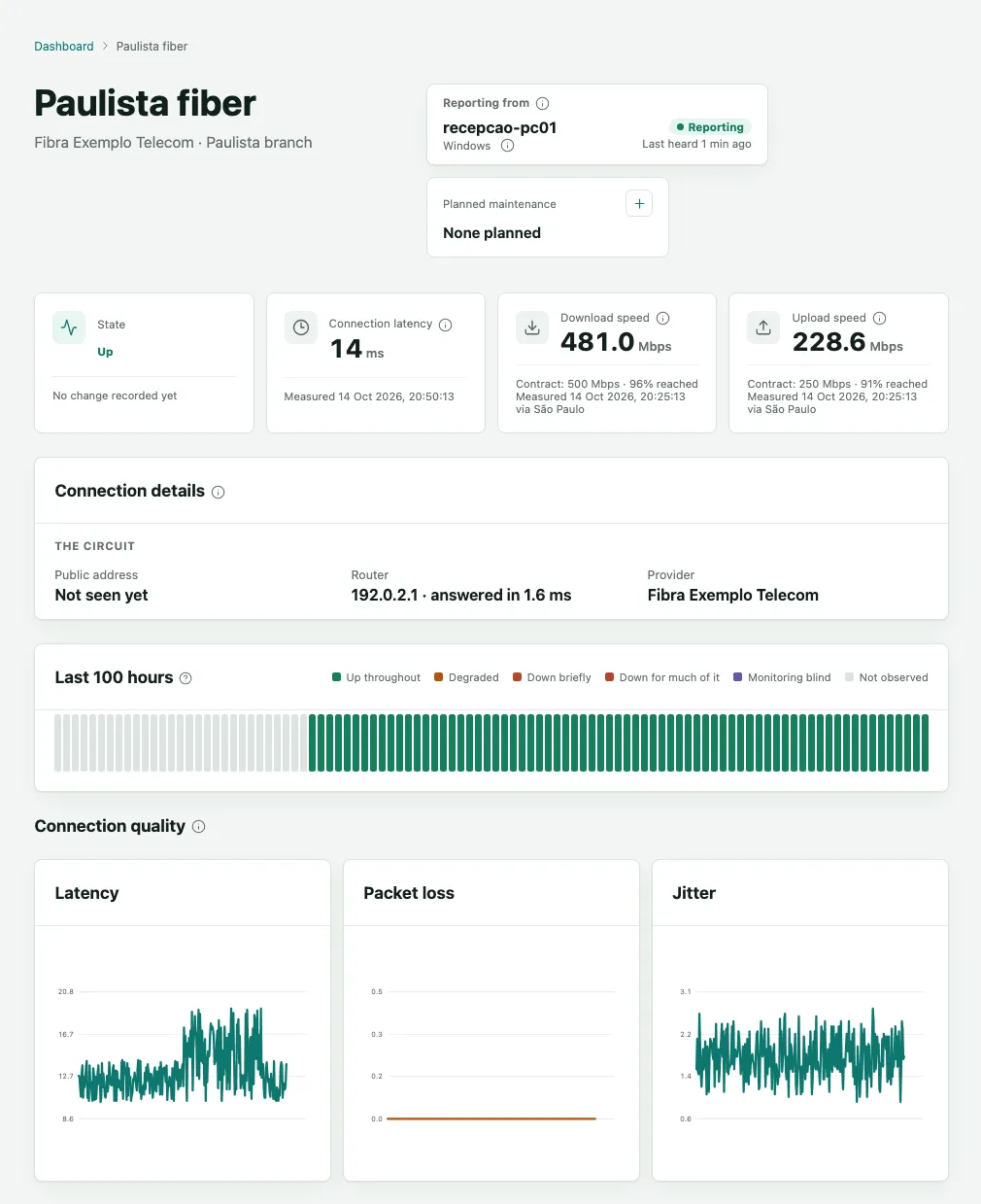Click the Jitter chart title
Viewport: 981px width, 1204px height.
coord(693,893)
